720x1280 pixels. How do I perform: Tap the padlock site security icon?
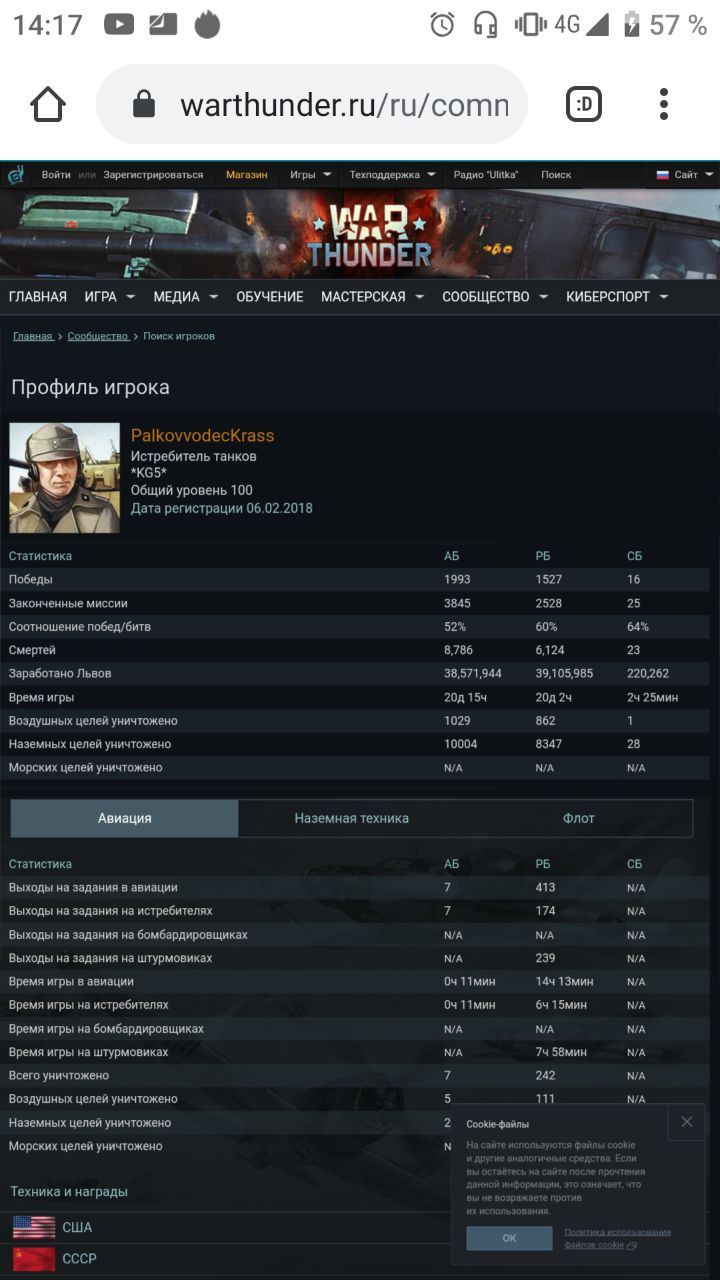pyautogui.click(x=144, y=105)
